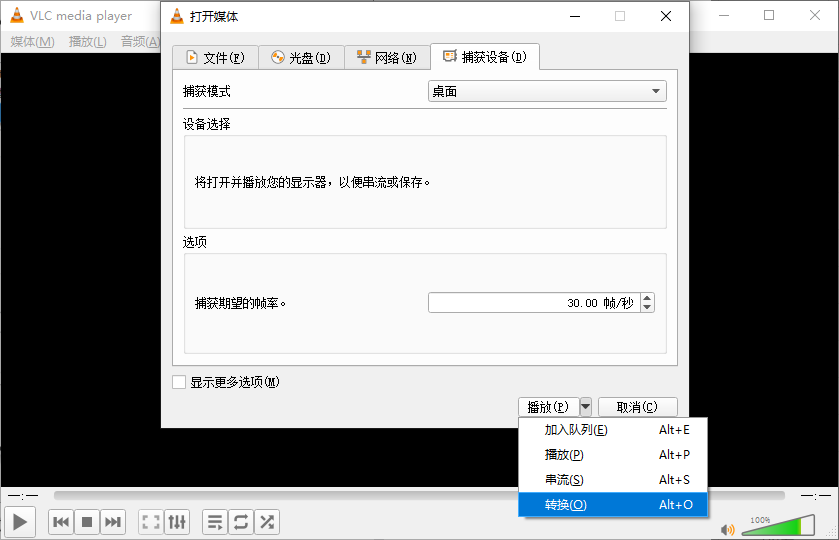Enable 显示更多选项(M) checkbox

(179, 382)
